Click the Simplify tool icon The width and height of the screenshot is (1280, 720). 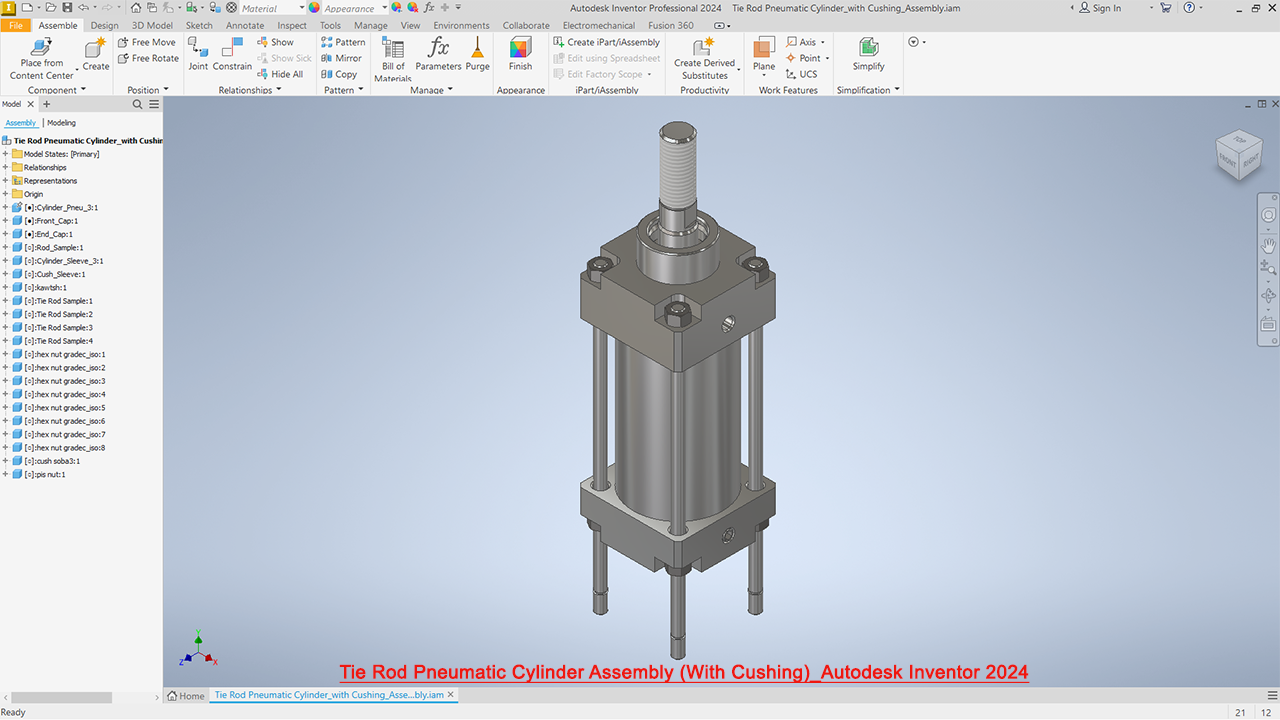tap(868, 54)
